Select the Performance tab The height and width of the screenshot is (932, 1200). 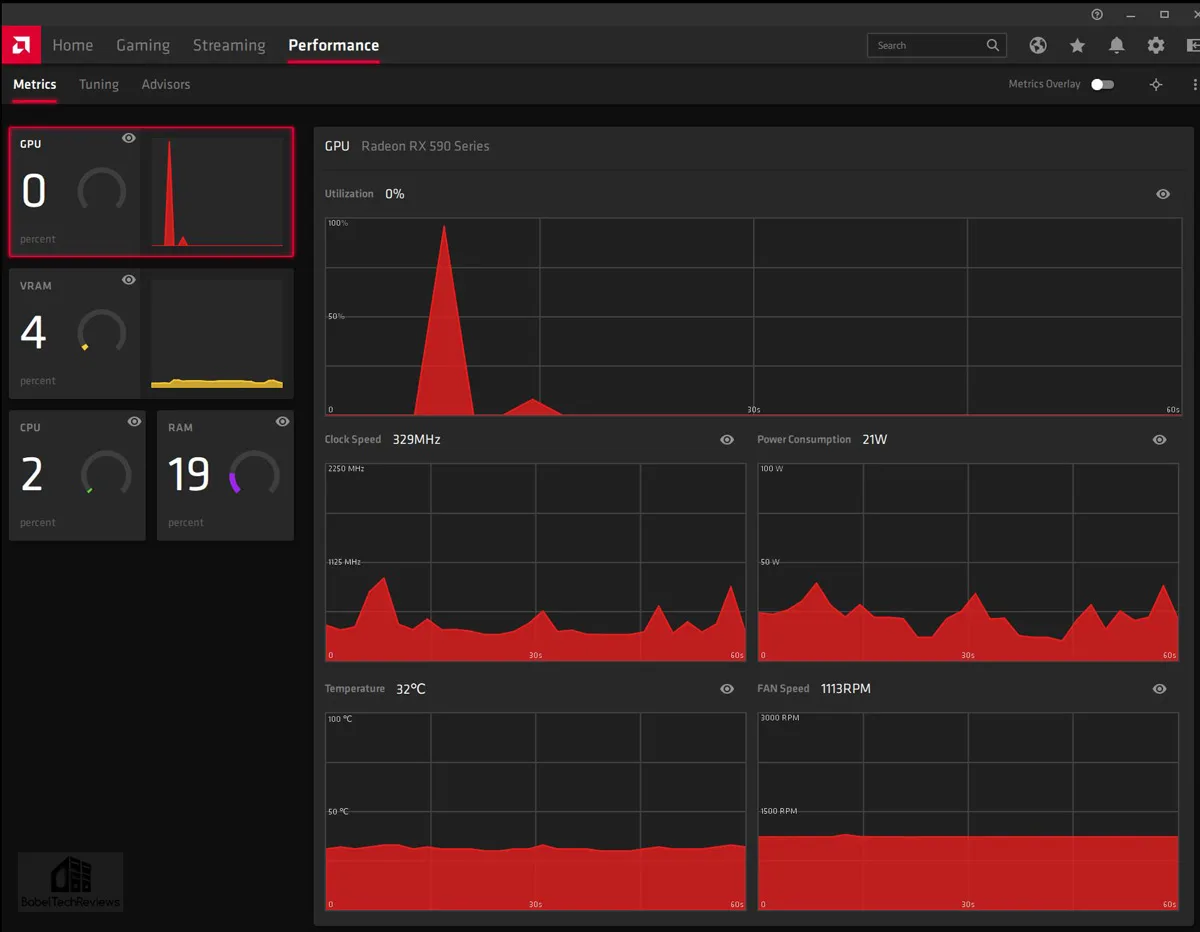tap(333, 45)
